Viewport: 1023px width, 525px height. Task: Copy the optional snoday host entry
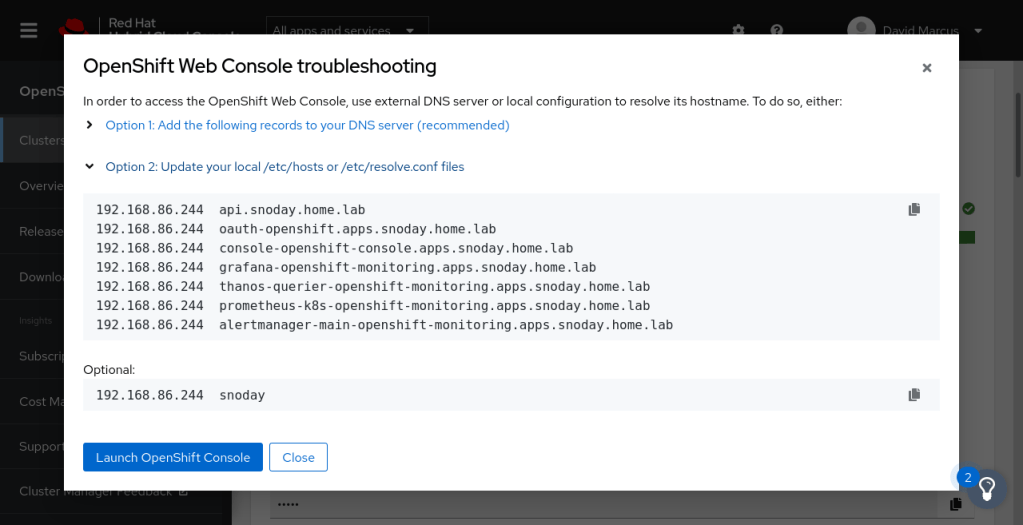pos(914,395)
